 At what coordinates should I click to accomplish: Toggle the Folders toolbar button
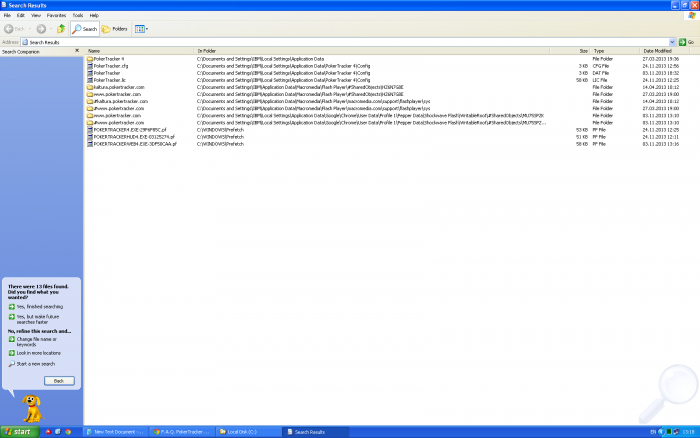tap(115, 29)
